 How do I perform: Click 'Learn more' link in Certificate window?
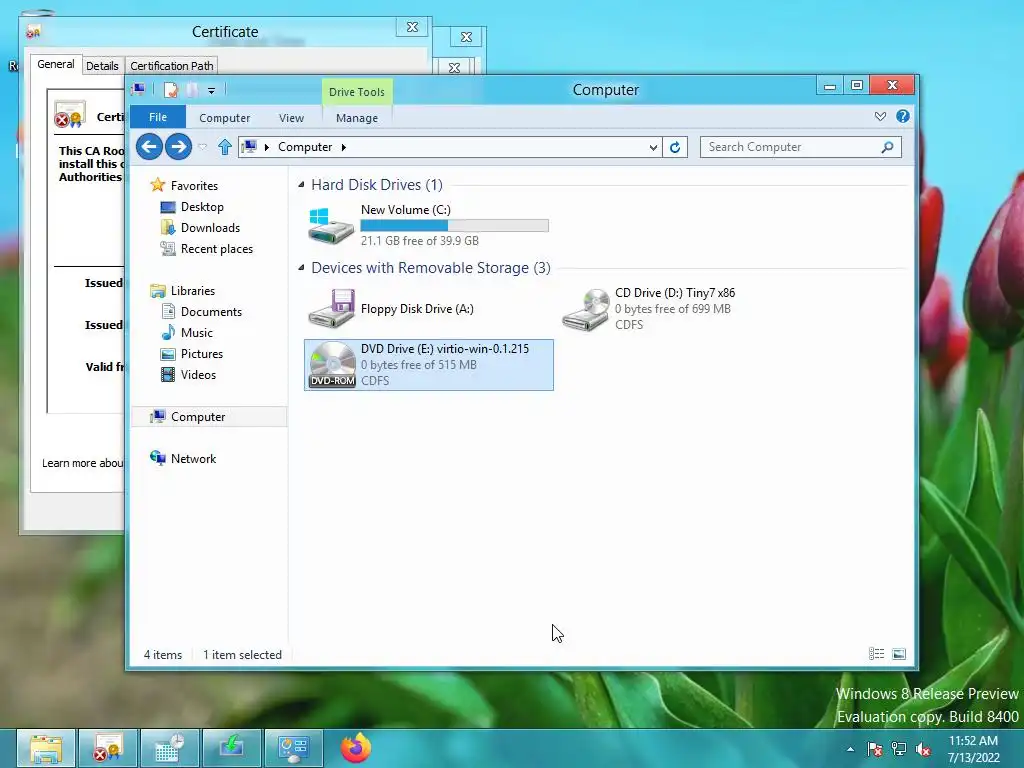click(82, 463)
